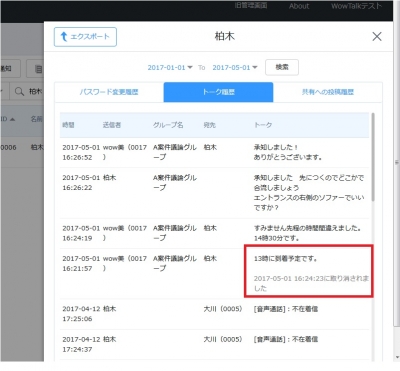
Task: Click the 旧管理画面 link in header
Action: tap(251, 6)
